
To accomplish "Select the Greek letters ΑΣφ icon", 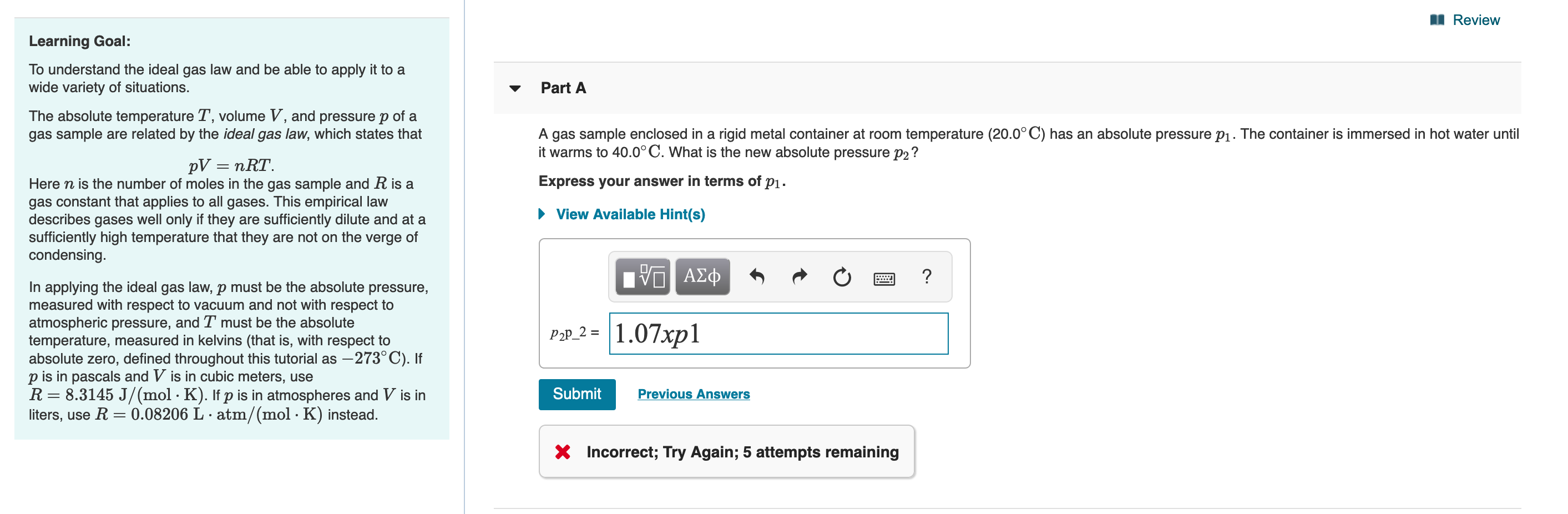I will [701, 277].
